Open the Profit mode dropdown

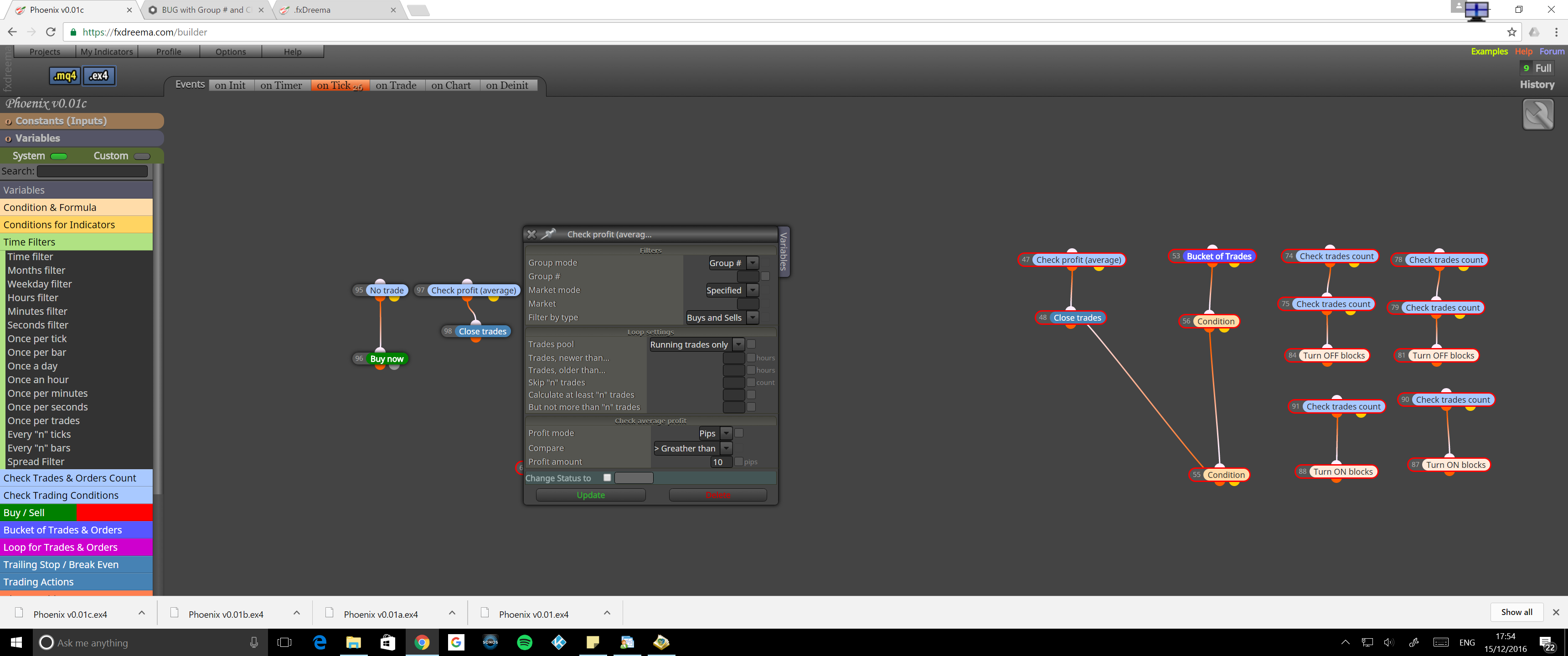tap(726, 433)
